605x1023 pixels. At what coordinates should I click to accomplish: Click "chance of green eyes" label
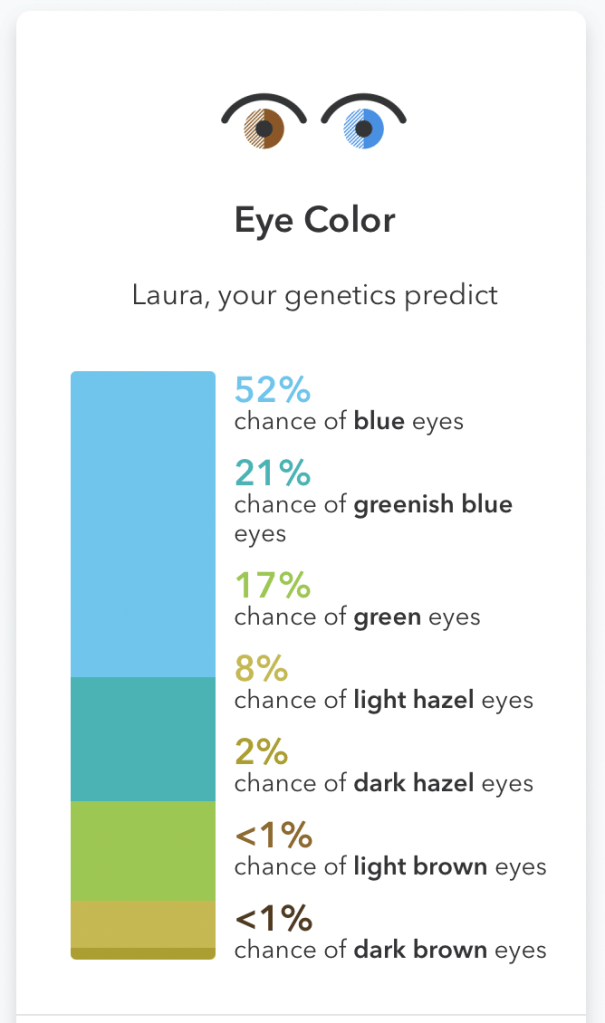pos(357,617)
